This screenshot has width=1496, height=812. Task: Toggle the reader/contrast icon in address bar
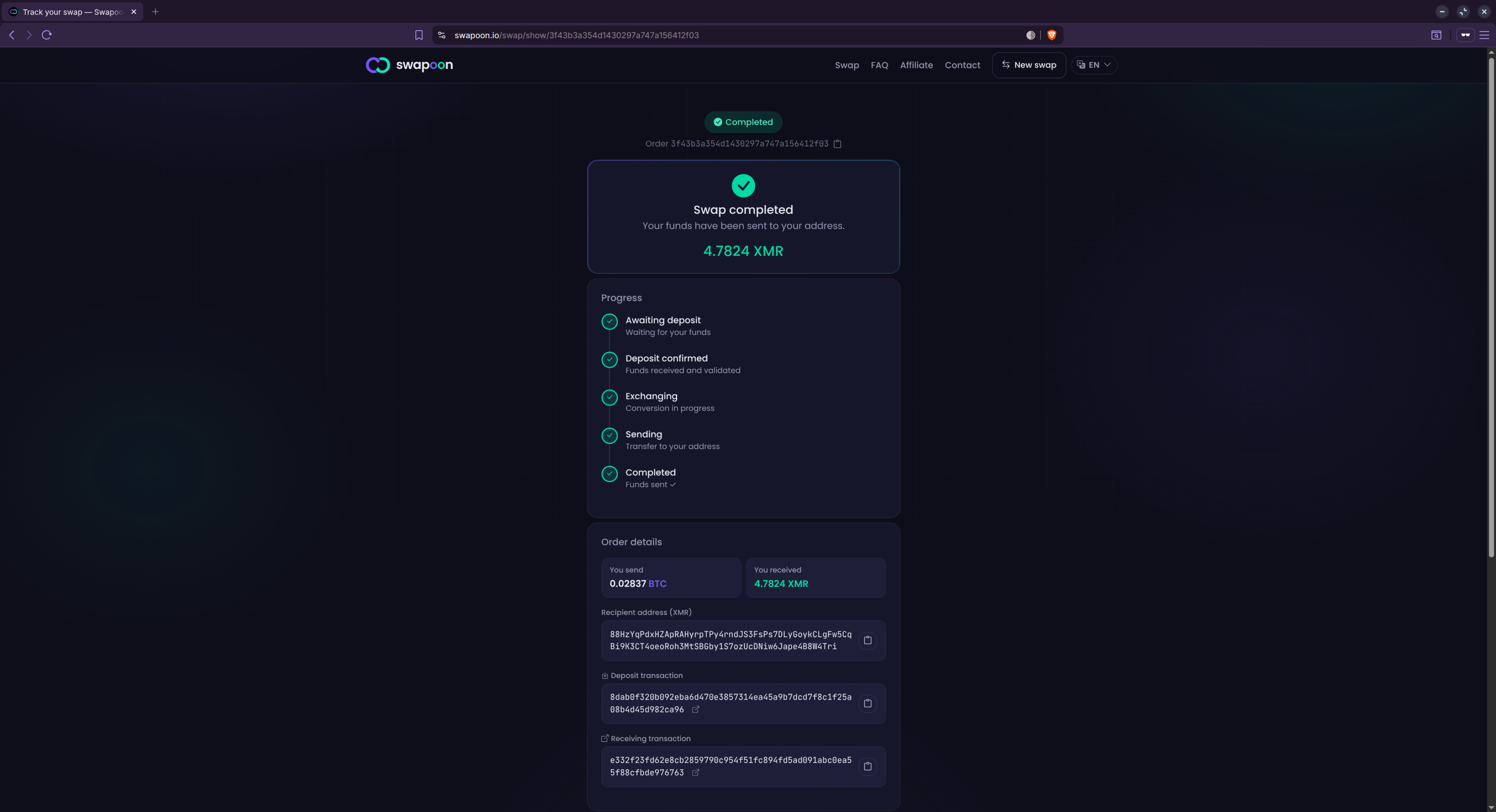[x=1031, y=35]
